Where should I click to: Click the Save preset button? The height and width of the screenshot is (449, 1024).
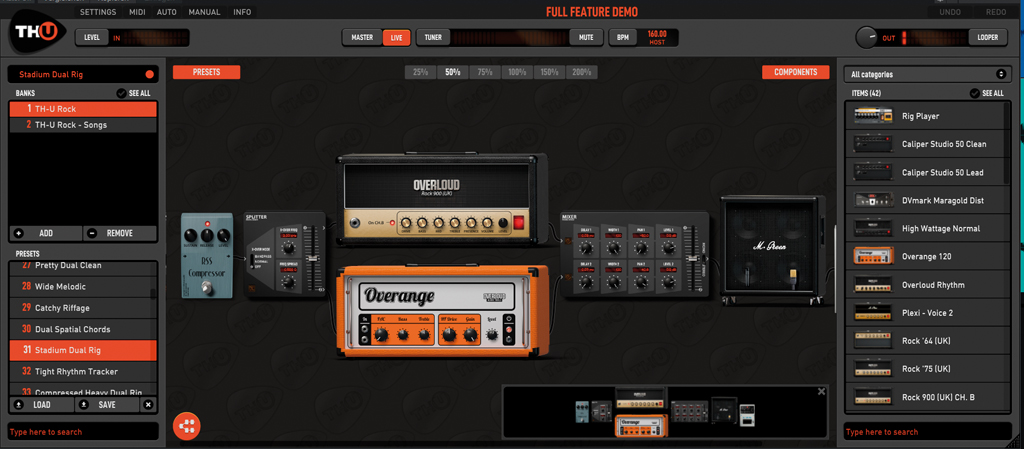(x=106, y=405)
